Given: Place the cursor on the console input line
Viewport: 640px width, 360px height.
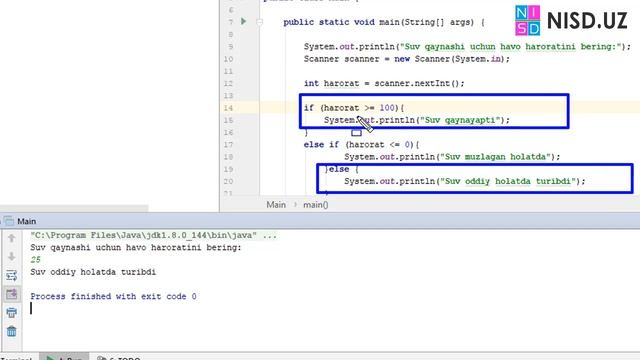Looking at the screenshot, I should click(x=31, y=309).
